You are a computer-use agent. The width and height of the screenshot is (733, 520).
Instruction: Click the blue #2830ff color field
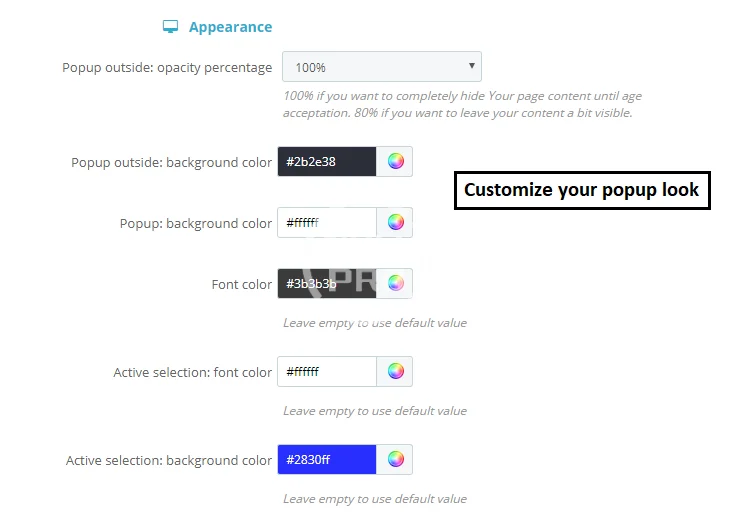[327, 460]
